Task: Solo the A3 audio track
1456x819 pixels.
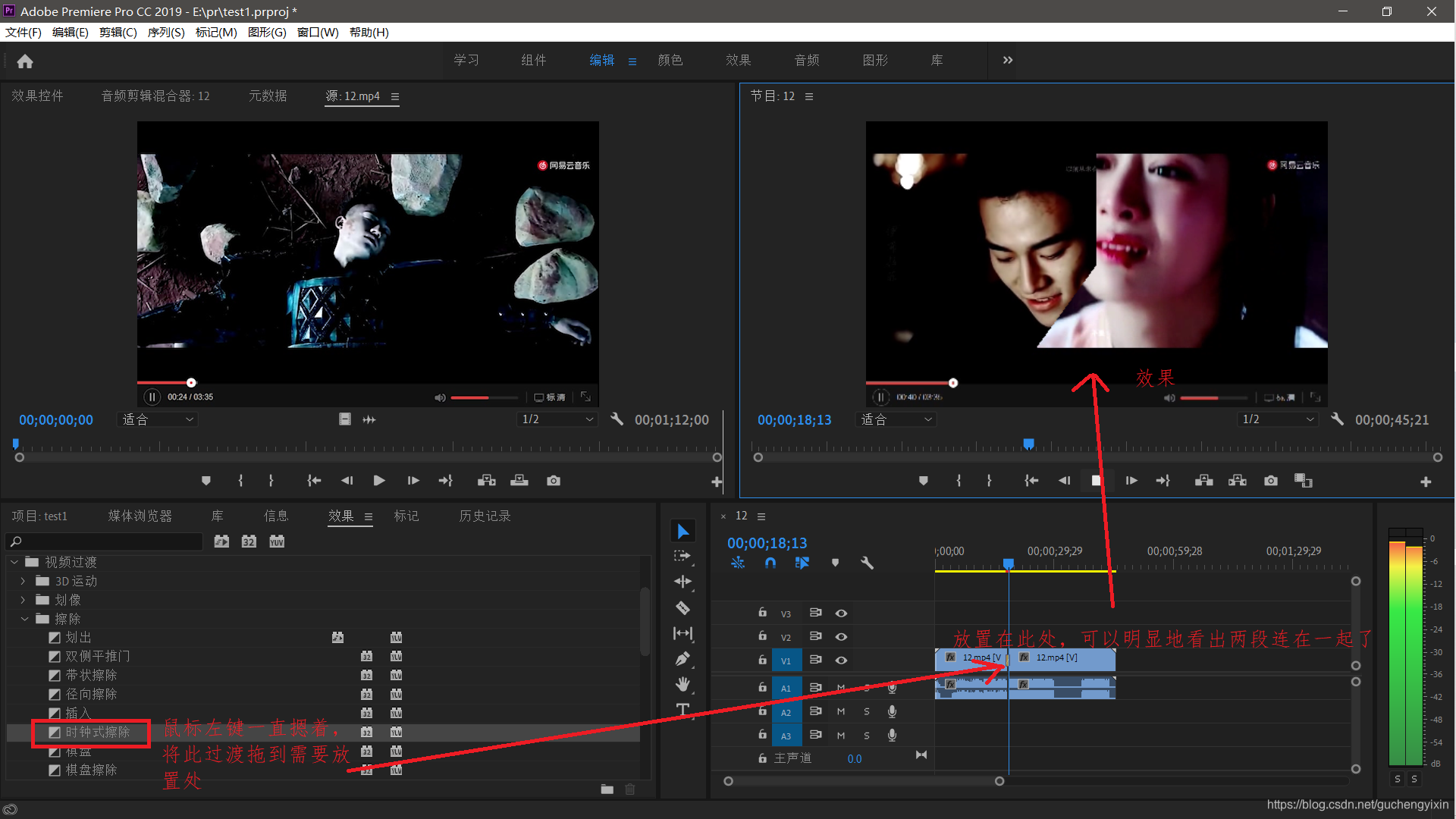Action: (867, 736)
